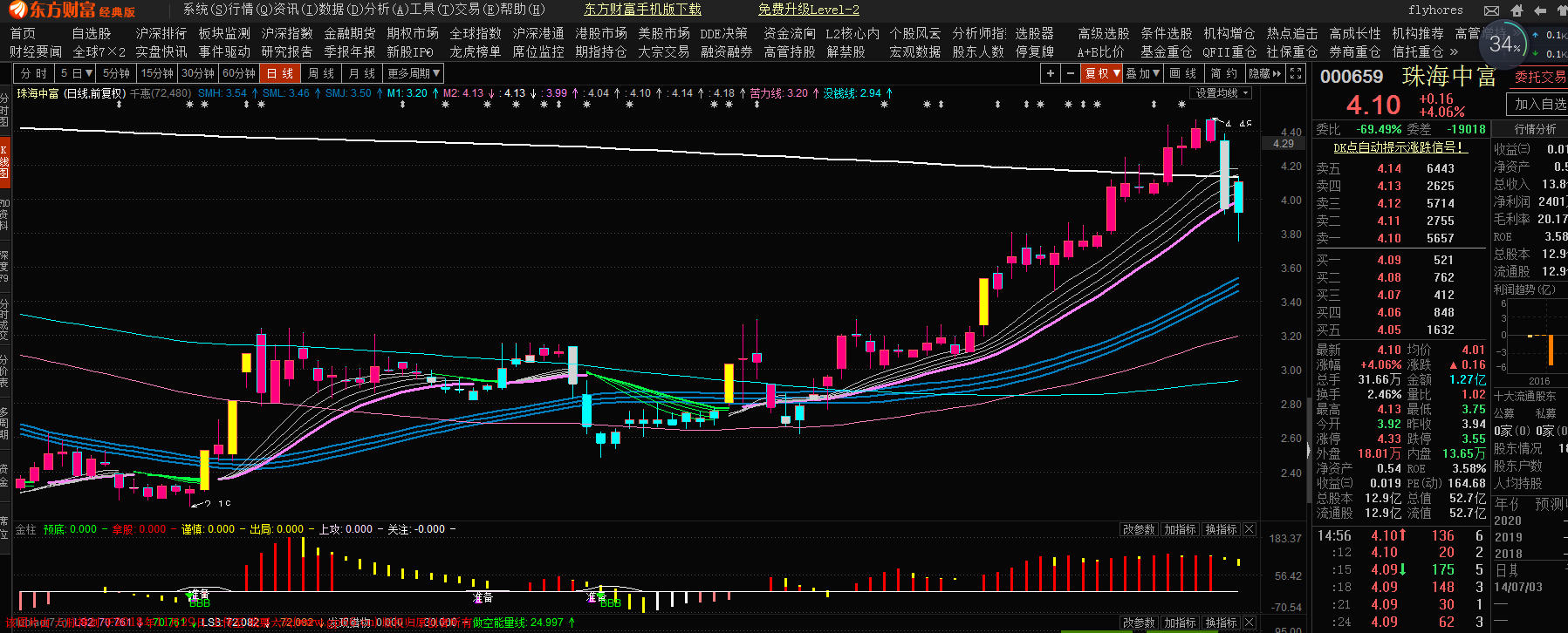
Task: Open 自选股 watchlist
Action: (92, 33)
